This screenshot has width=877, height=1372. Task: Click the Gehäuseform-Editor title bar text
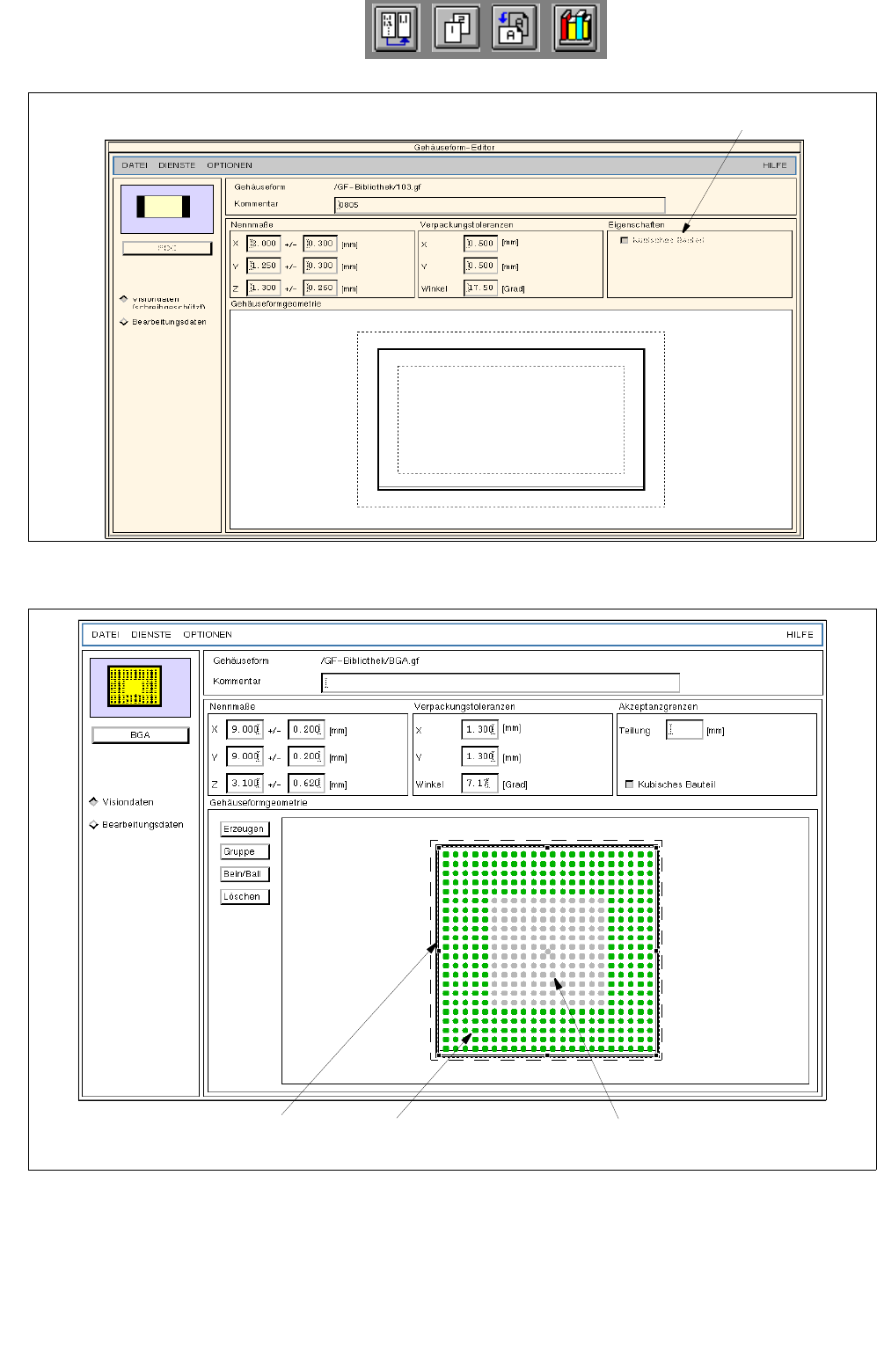[455, 148]
